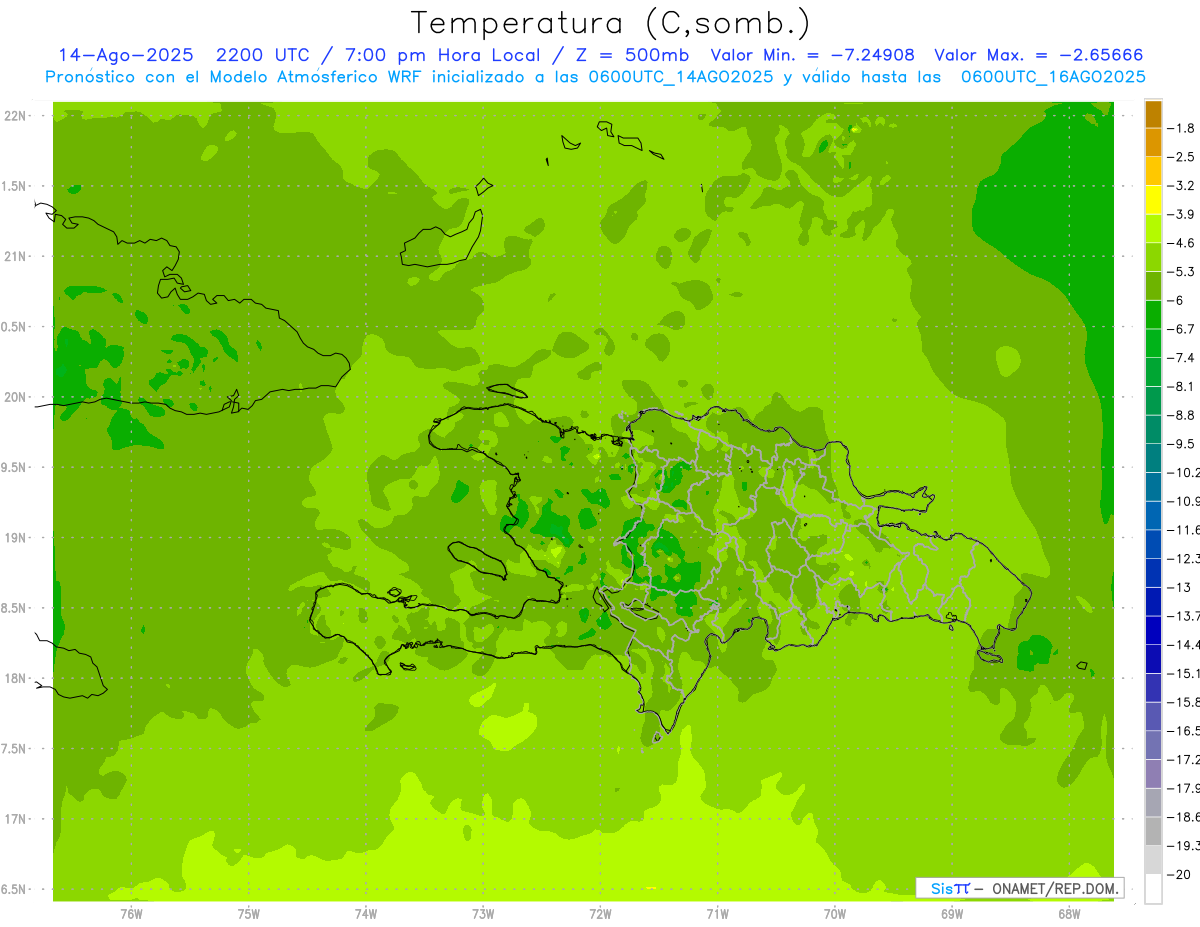Click the "73W" longitude label

[x=483, y=914]
